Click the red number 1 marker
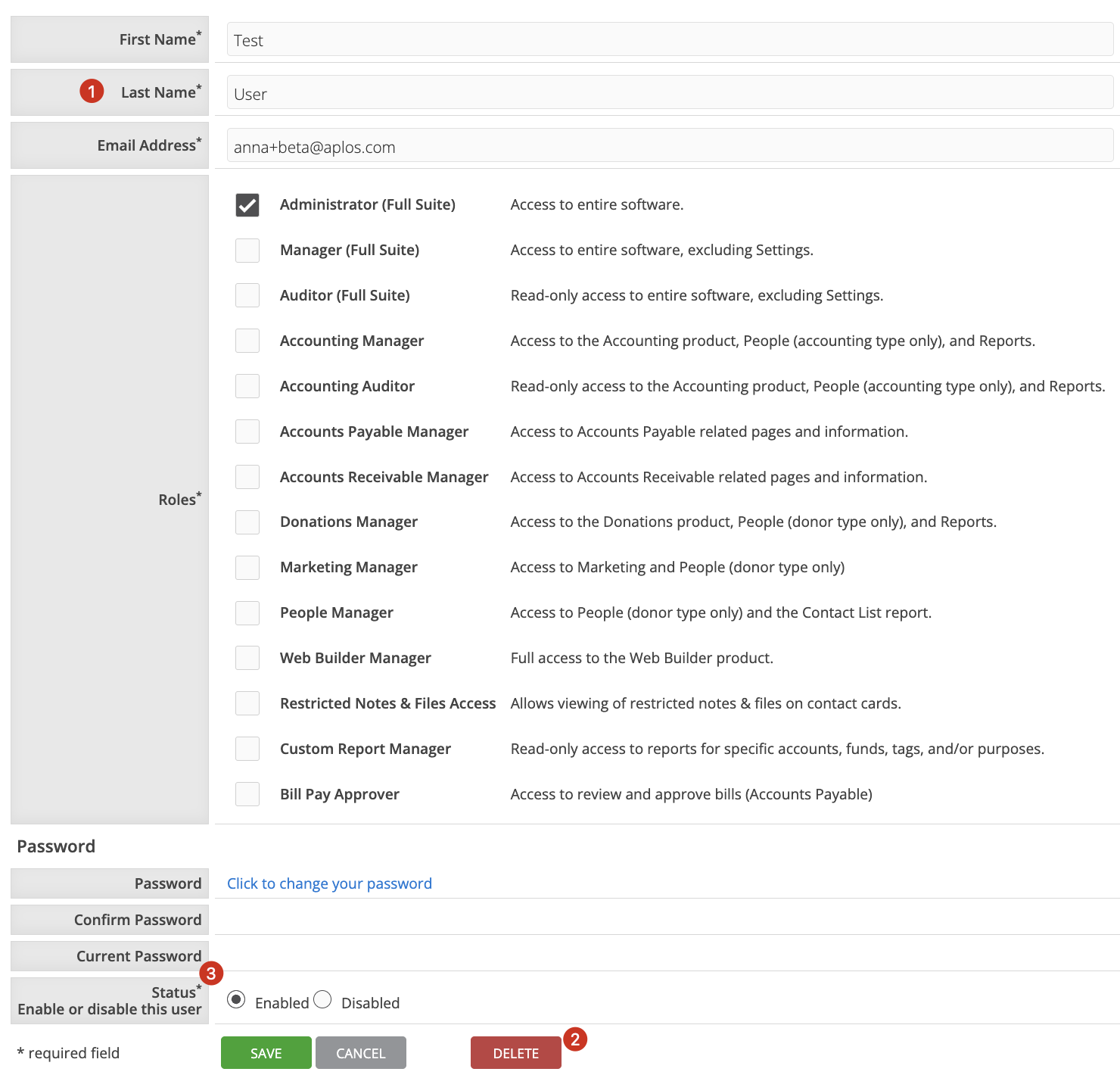The height and width of the screenshot is (1078, 1120). pyautogui.click(x=92, y=92)
